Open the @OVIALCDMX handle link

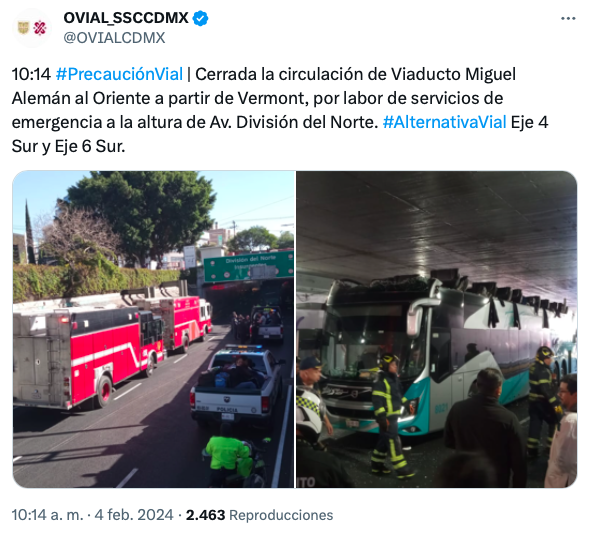pos(114,38)
